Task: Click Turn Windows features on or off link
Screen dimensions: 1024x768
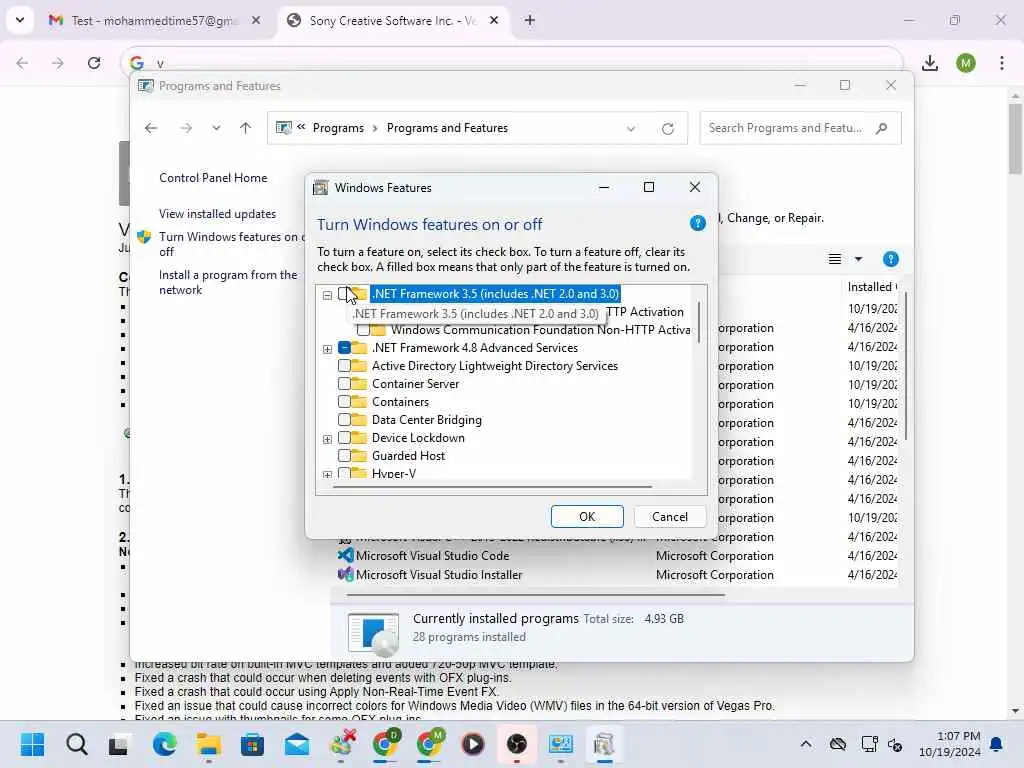Action: (x=232, y=244)
